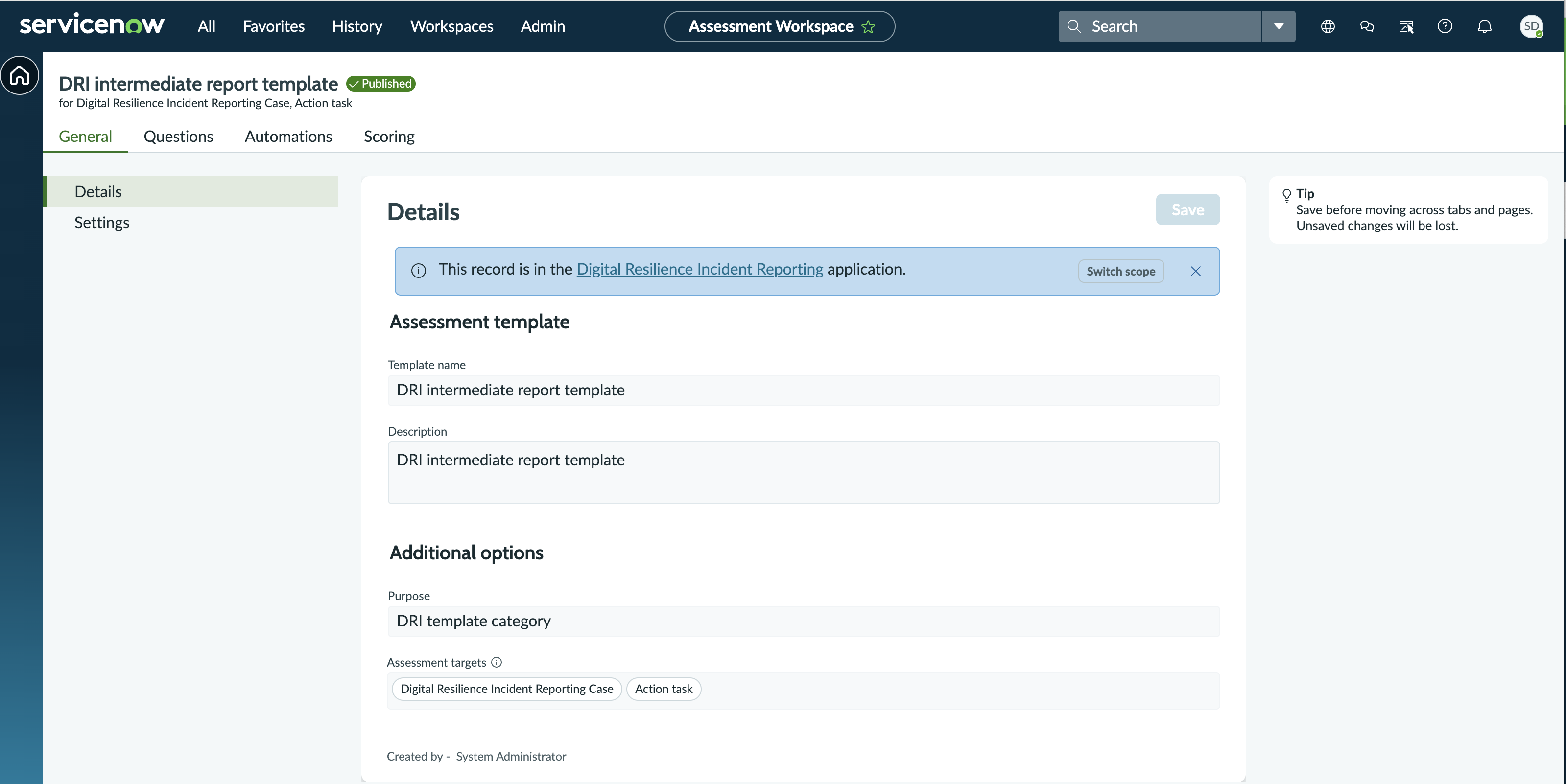Switch to the Questions tab
Viewport: 1566px width, 784px height.
tap(178, 136)
